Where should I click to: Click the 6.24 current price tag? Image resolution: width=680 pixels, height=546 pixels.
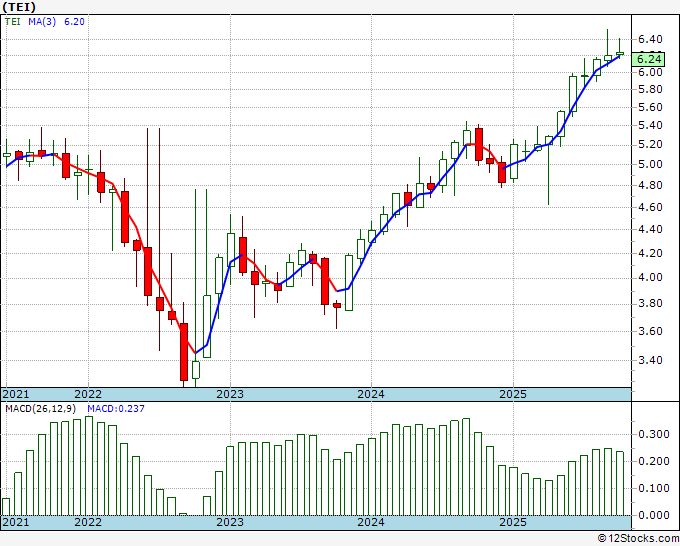(652, 57)
